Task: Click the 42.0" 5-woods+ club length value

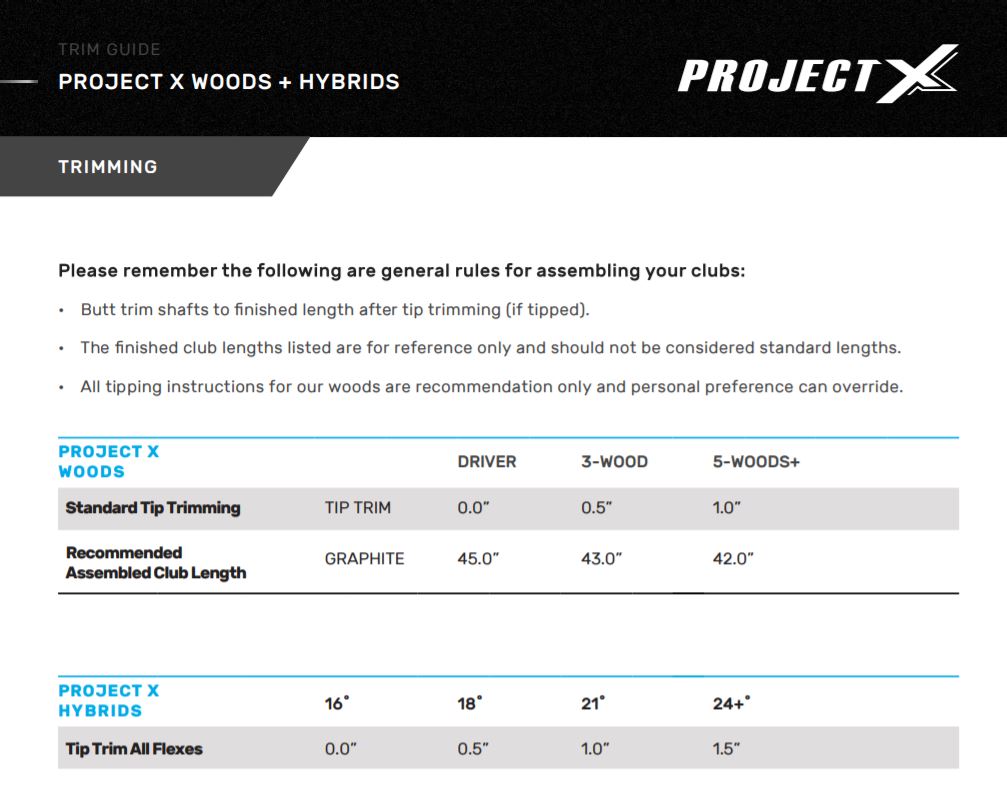Action: pyautogui.click(x=733, y=559)
